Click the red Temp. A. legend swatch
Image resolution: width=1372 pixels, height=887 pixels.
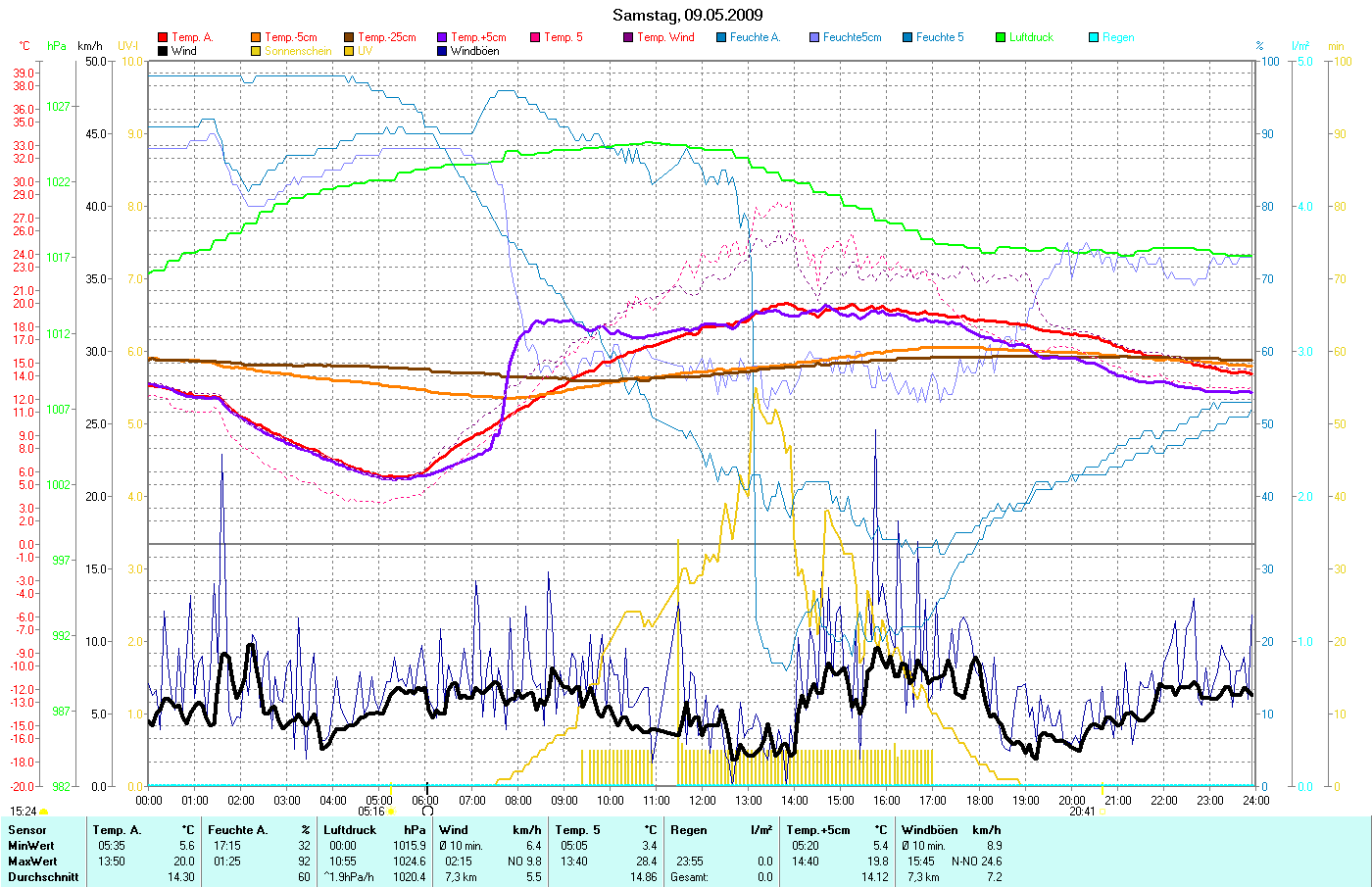click(163, 37)
